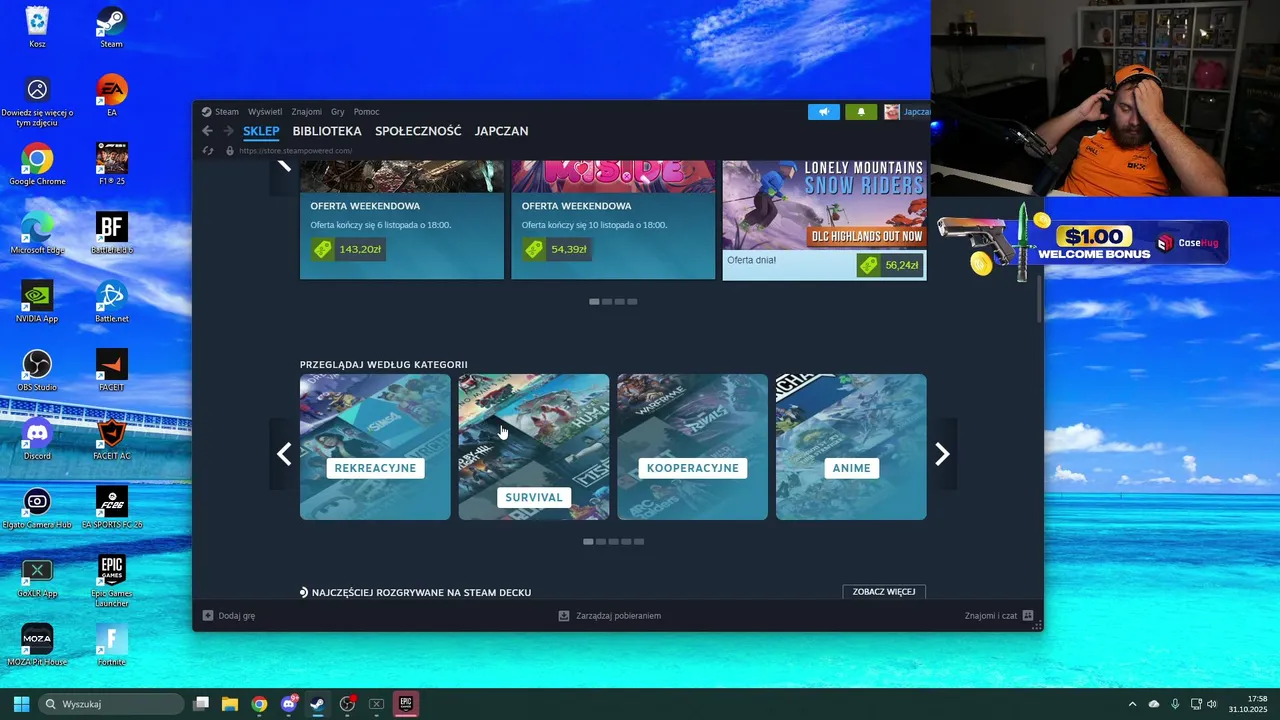
Task: Show previous categories with the left arrow
Action: tap(284, 454)
